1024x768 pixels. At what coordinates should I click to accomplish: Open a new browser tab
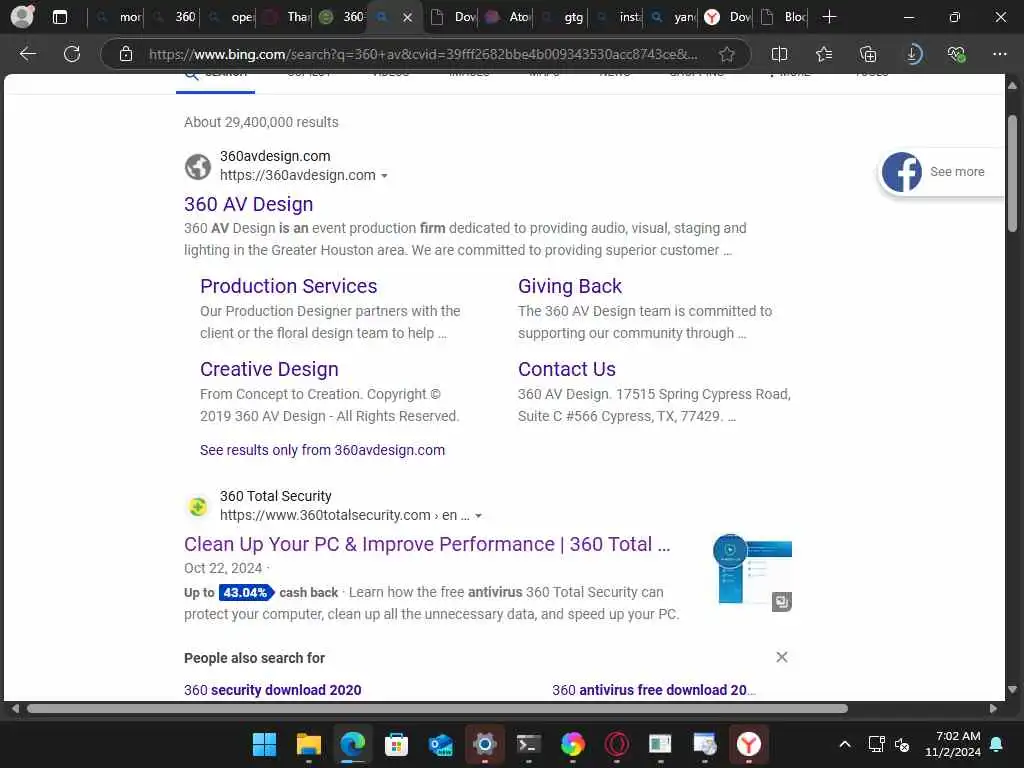click(829, 17)
